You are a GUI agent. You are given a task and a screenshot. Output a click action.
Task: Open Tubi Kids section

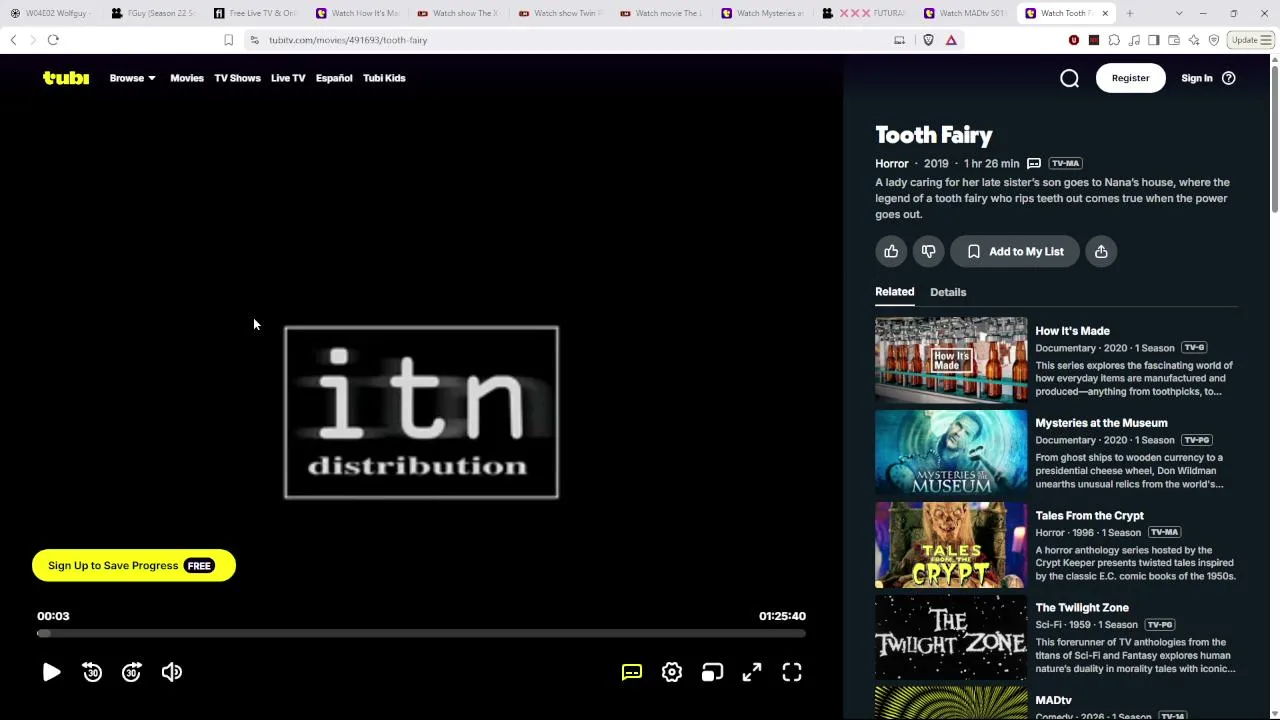pos(384,78)
